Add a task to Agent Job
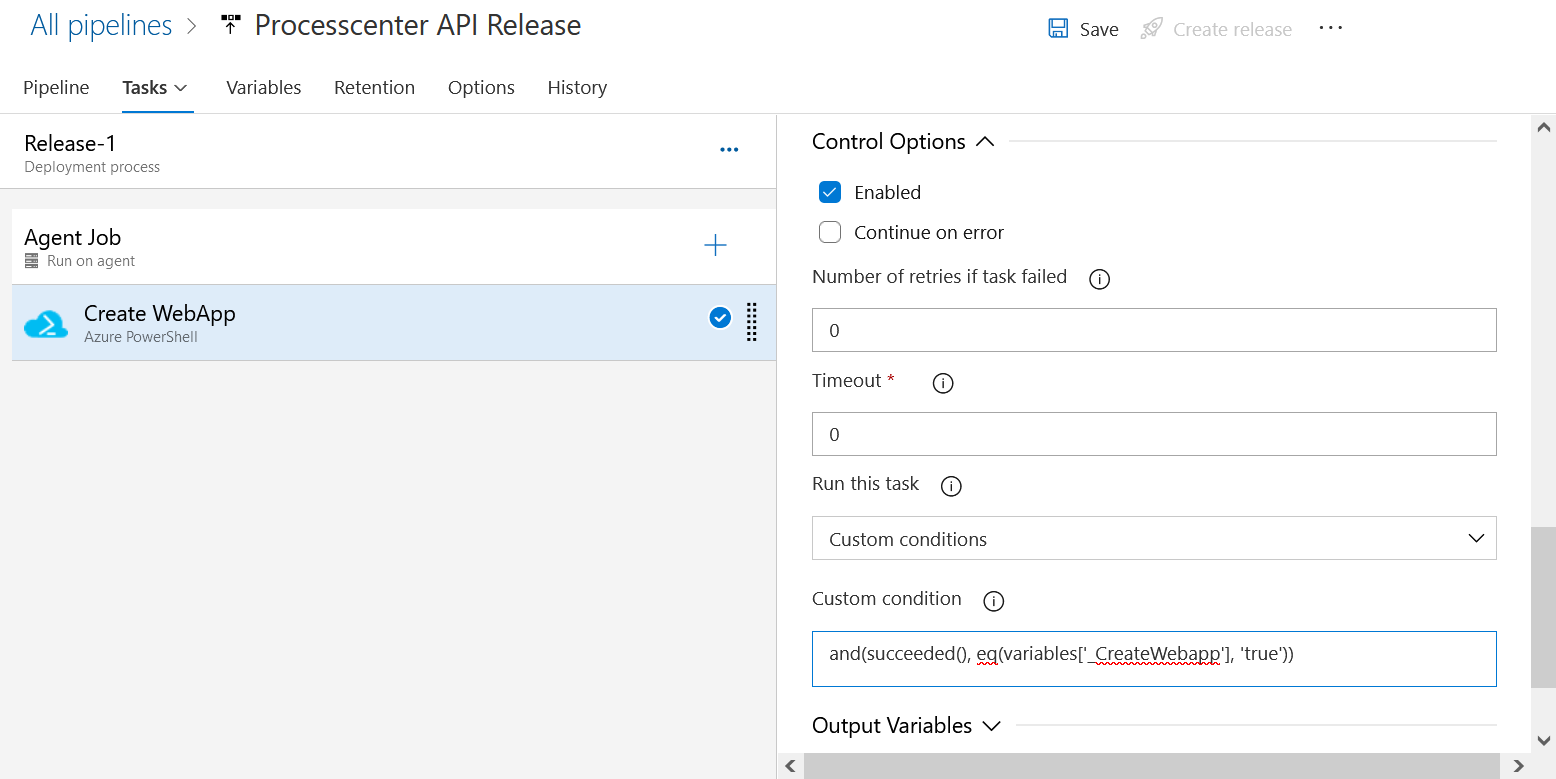Image resolution: width=1556 pixels, height=779 pixels. click(x=715, y=246)
